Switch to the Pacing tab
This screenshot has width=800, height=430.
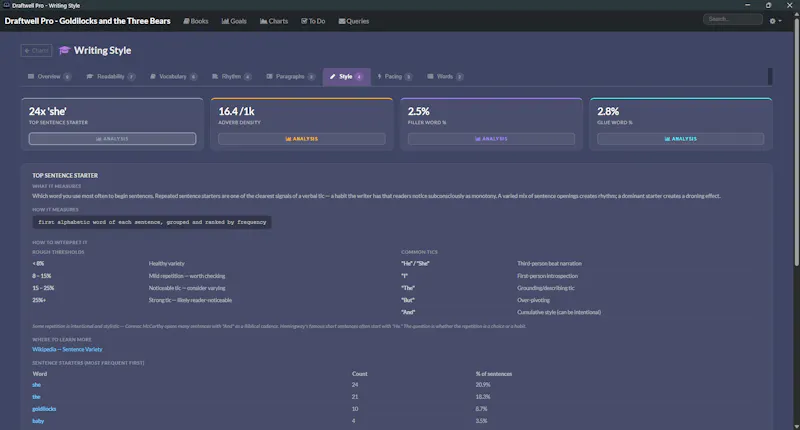tap(394, 77)
